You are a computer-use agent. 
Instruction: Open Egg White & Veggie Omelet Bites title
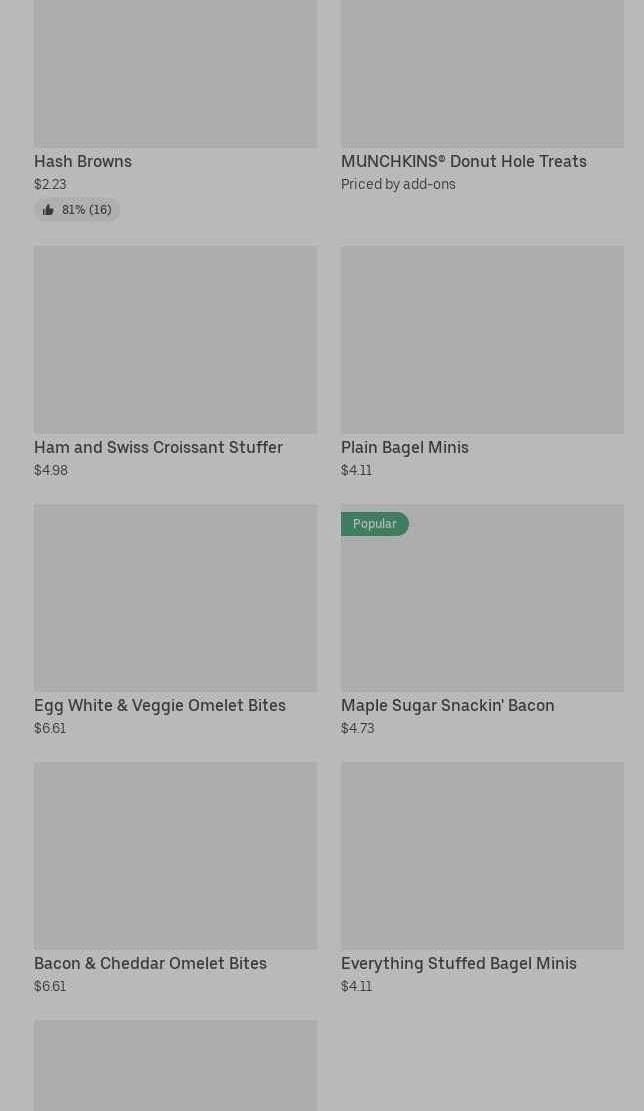click(x=160, y=706)
